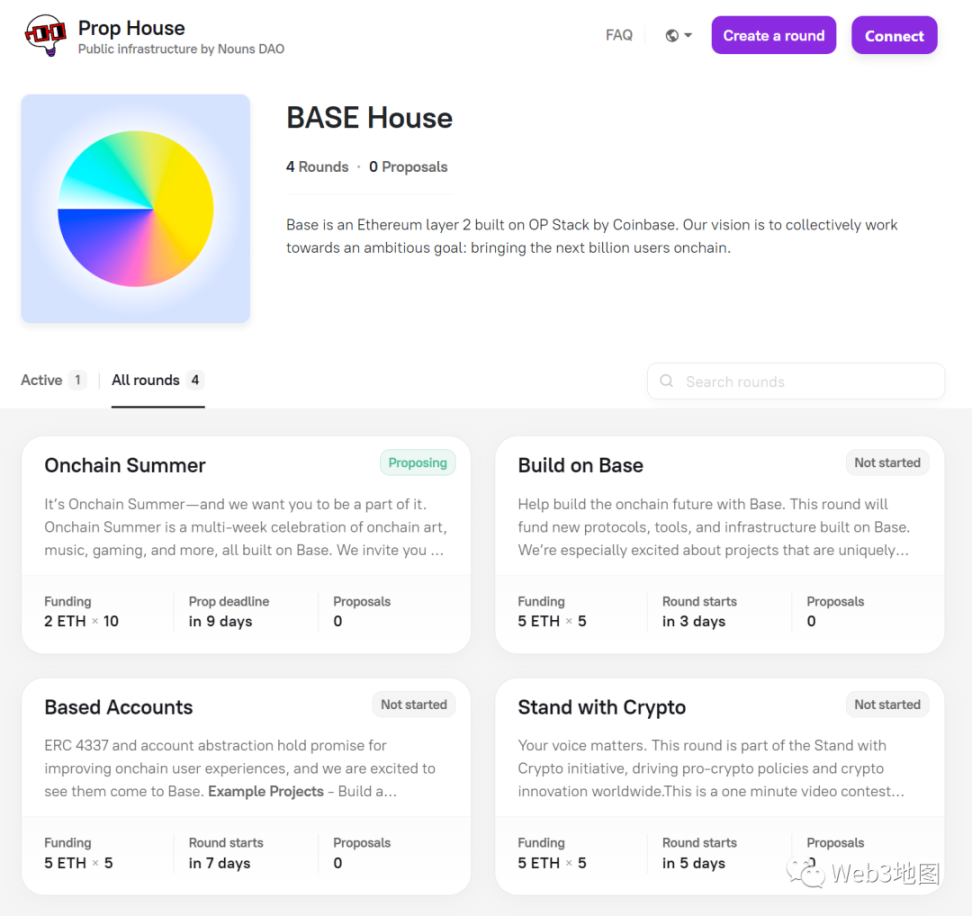972x916 pixels.
Task: Click '2 ETH × 10' funding value
Action: coord(81,621)
